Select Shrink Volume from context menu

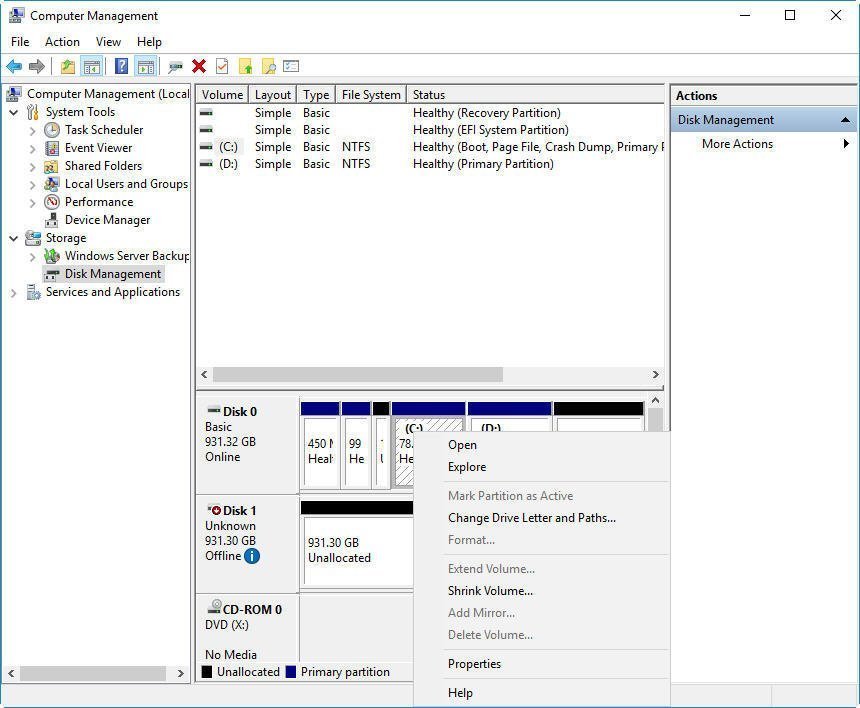pos(541,591)
